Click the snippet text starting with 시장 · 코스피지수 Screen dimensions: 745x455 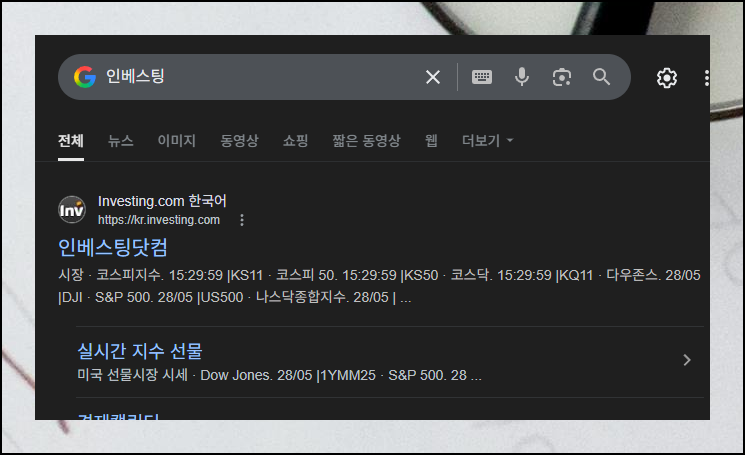[x=379, y=286]
